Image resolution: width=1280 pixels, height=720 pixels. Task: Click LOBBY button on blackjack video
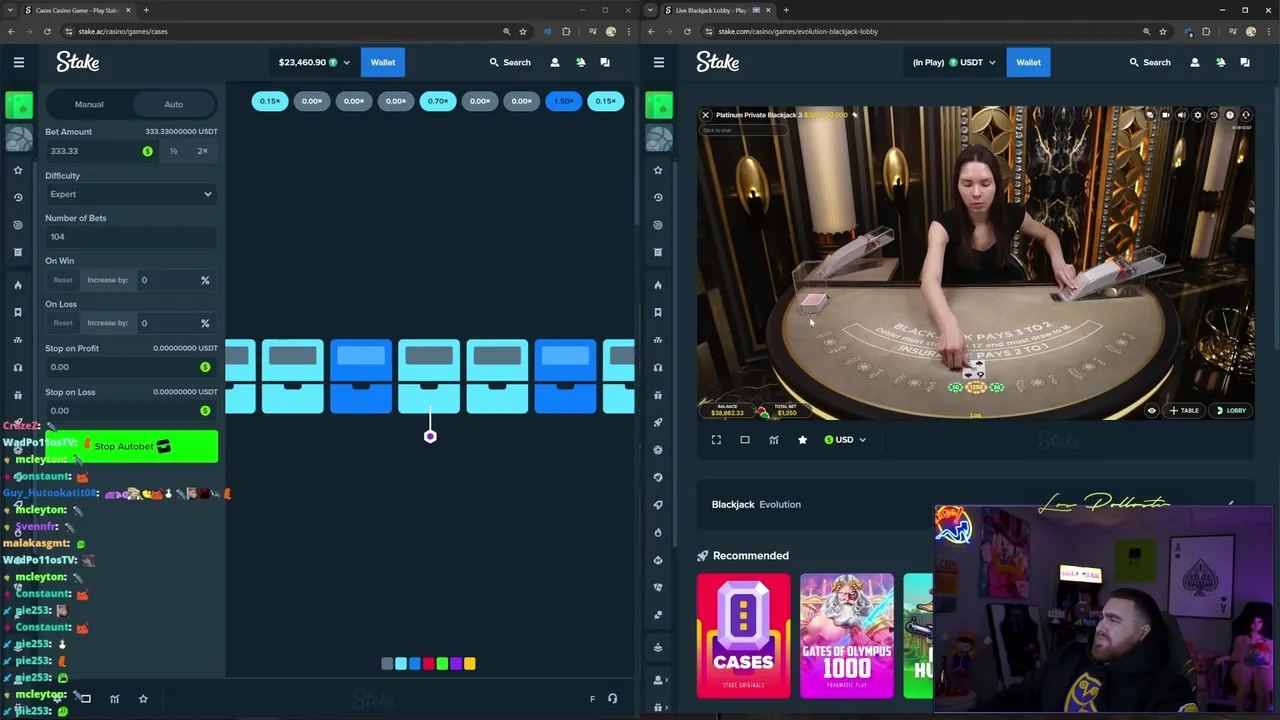[1231, 410]
